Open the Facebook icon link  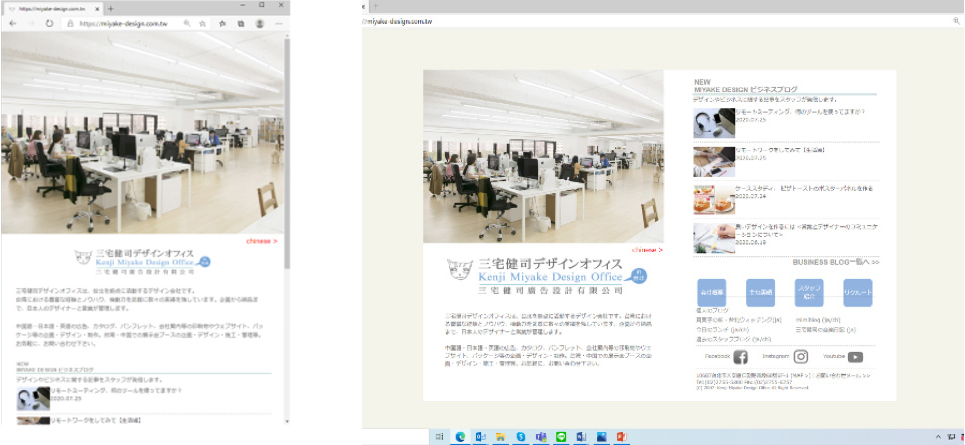coord(740,357)
